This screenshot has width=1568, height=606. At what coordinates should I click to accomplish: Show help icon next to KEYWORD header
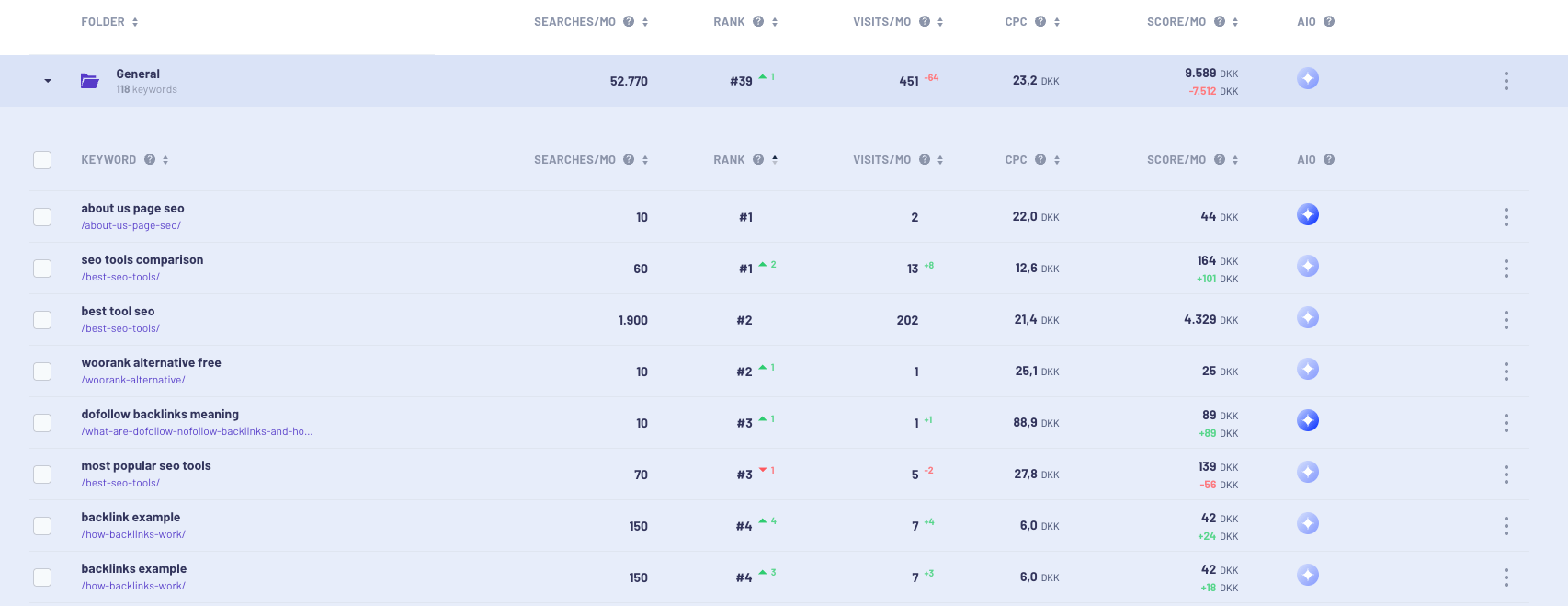150,160
